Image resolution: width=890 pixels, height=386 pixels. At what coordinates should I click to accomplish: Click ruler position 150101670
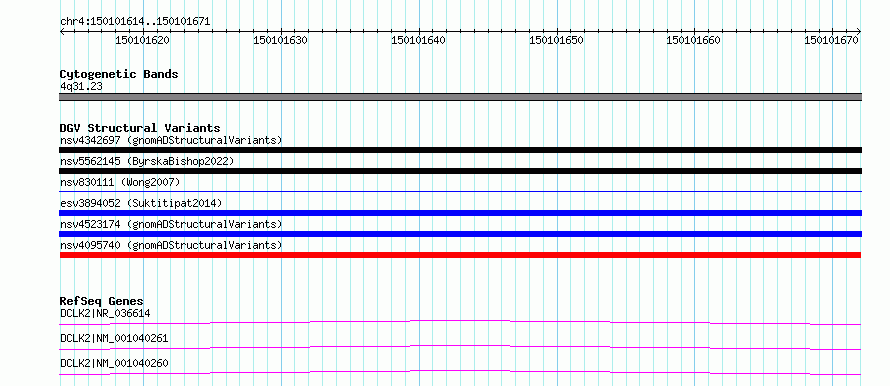(x=832, y=40)
